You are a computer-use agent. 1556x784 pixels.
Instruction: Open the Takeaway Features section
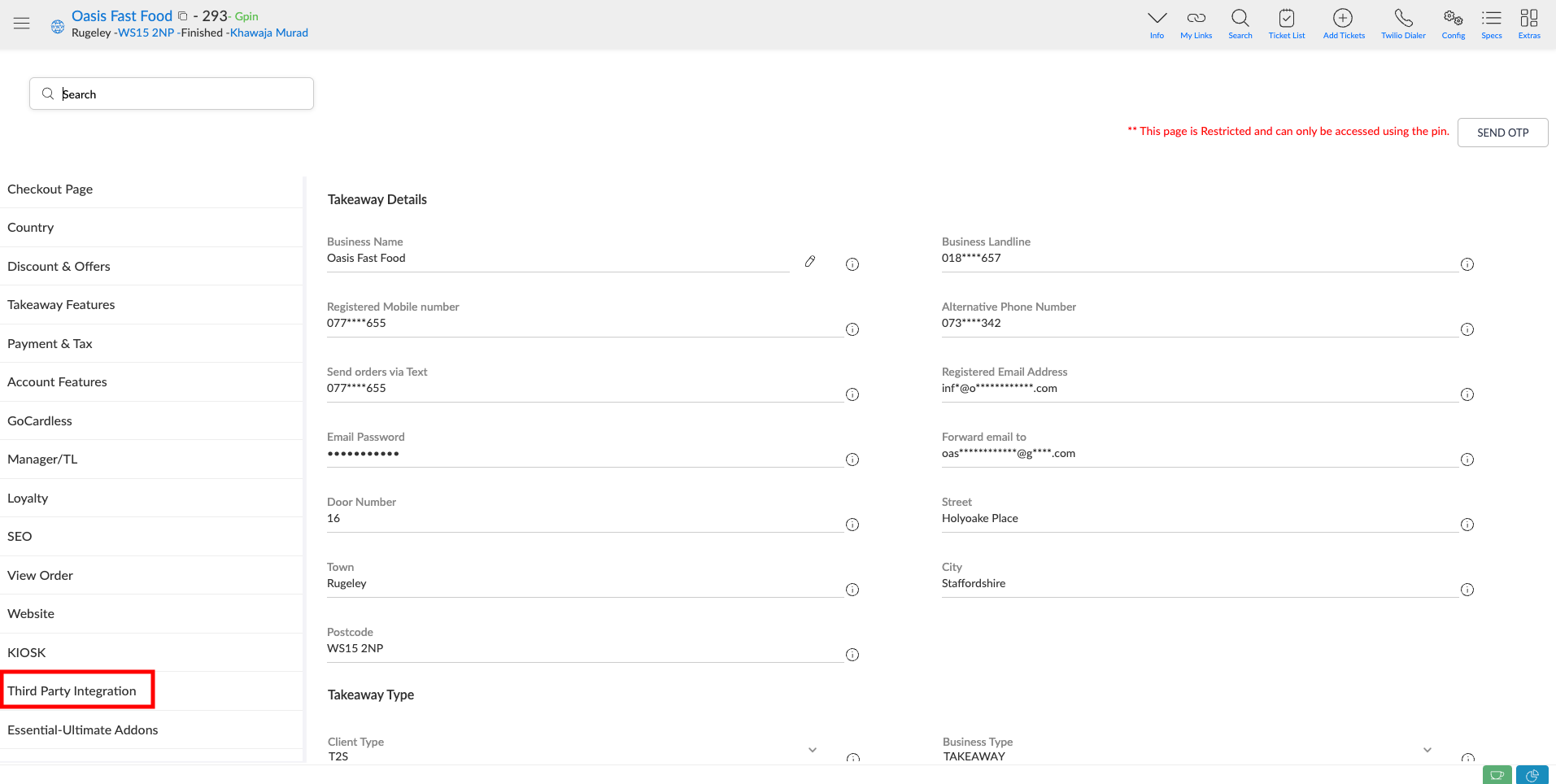(x=151, y=305)
